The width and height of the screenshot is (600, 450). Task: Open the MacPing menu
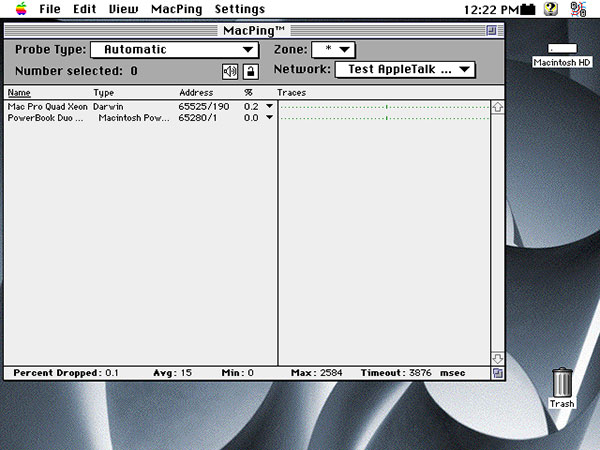click(x=176, y=9)
